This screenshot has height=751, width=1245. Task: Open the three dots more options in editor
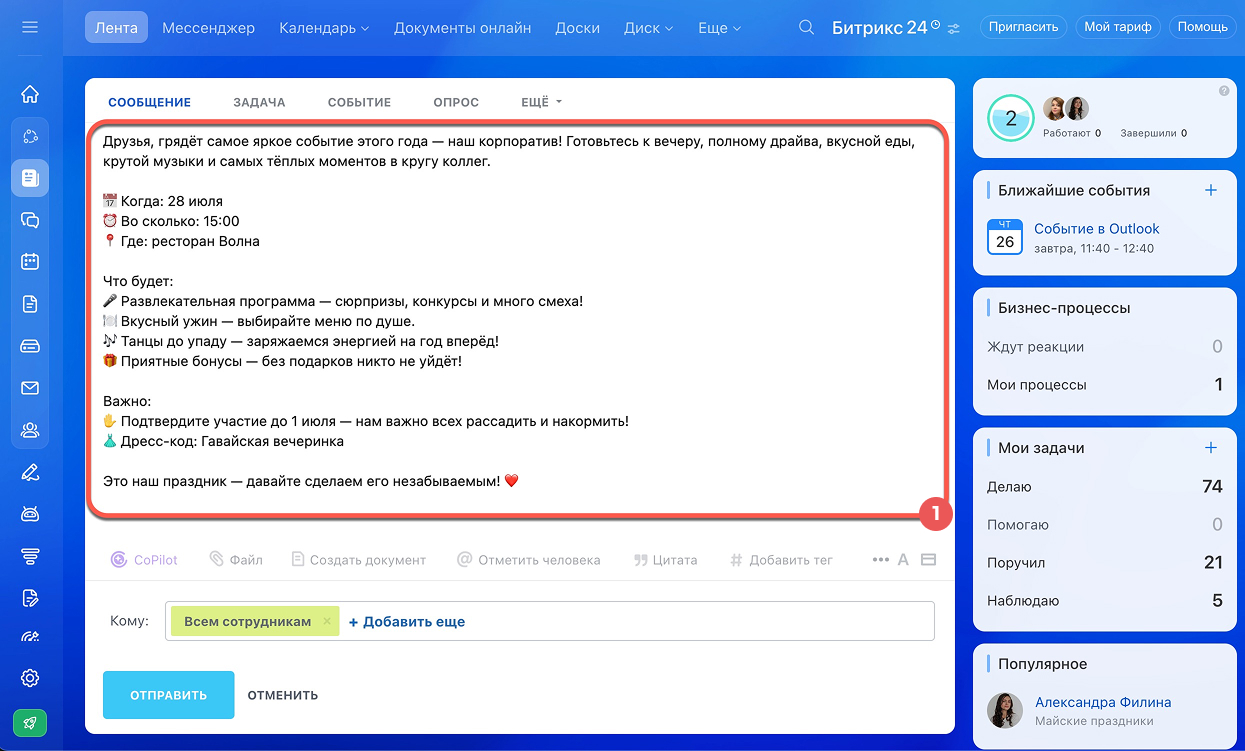pos(880,560)
